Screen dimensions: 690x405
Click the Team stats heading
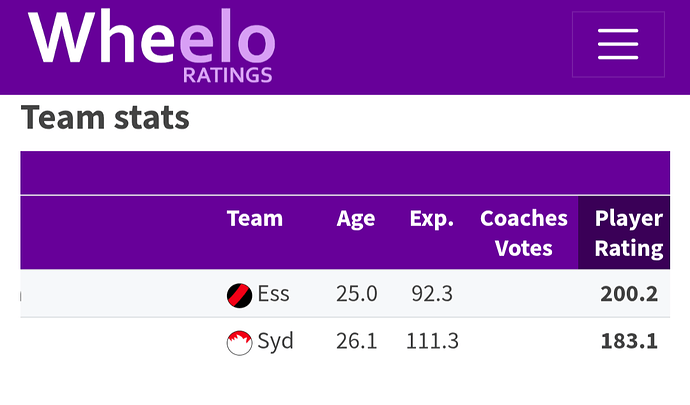105,118
